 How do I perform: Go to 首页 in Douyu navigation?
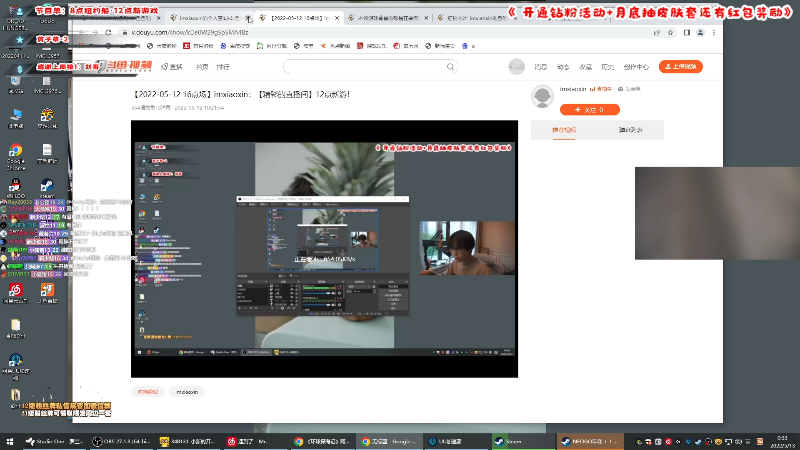coord(202,67)
